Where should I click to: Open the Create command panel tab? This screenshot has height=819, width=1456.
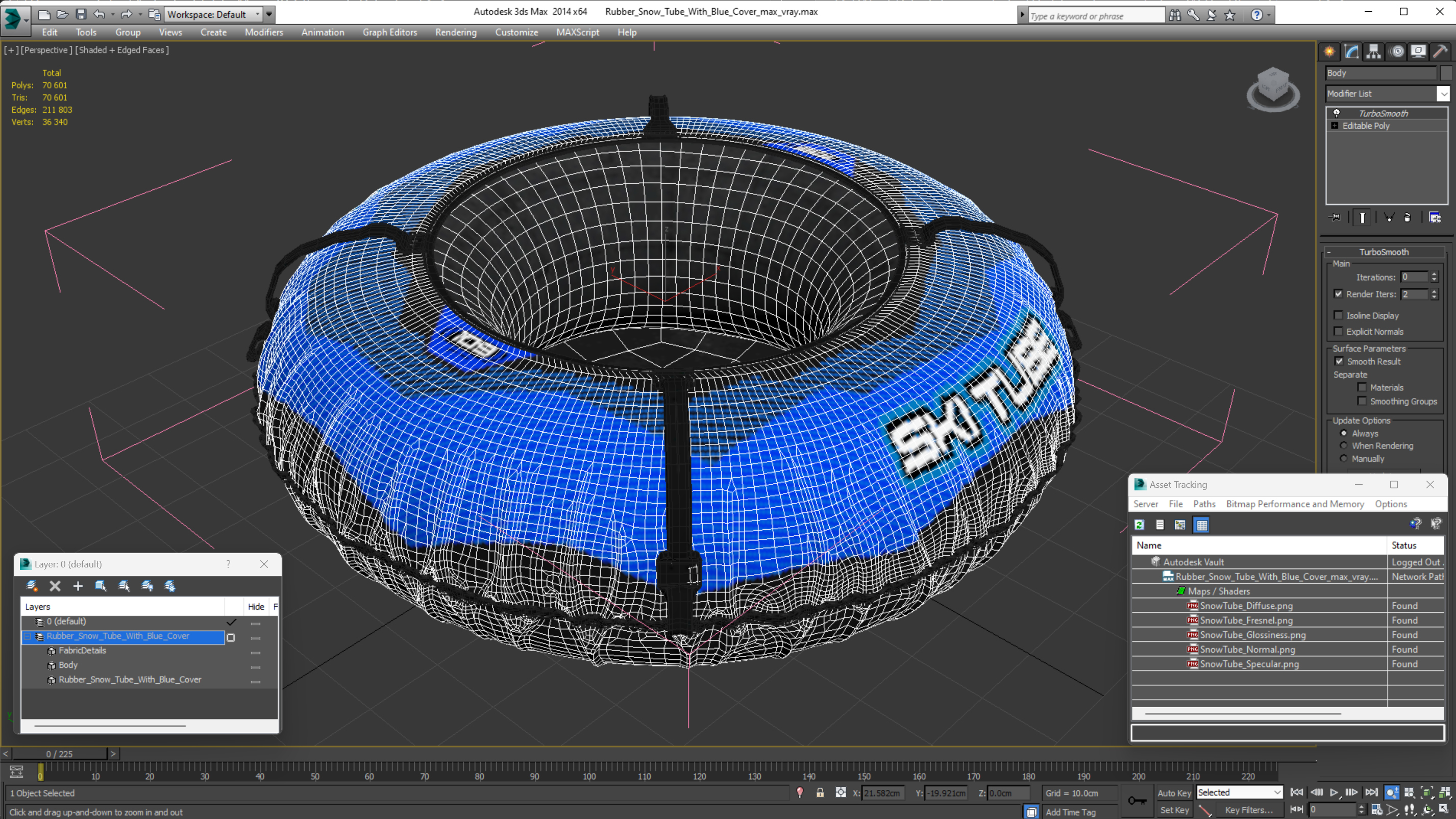(1329, 52)
